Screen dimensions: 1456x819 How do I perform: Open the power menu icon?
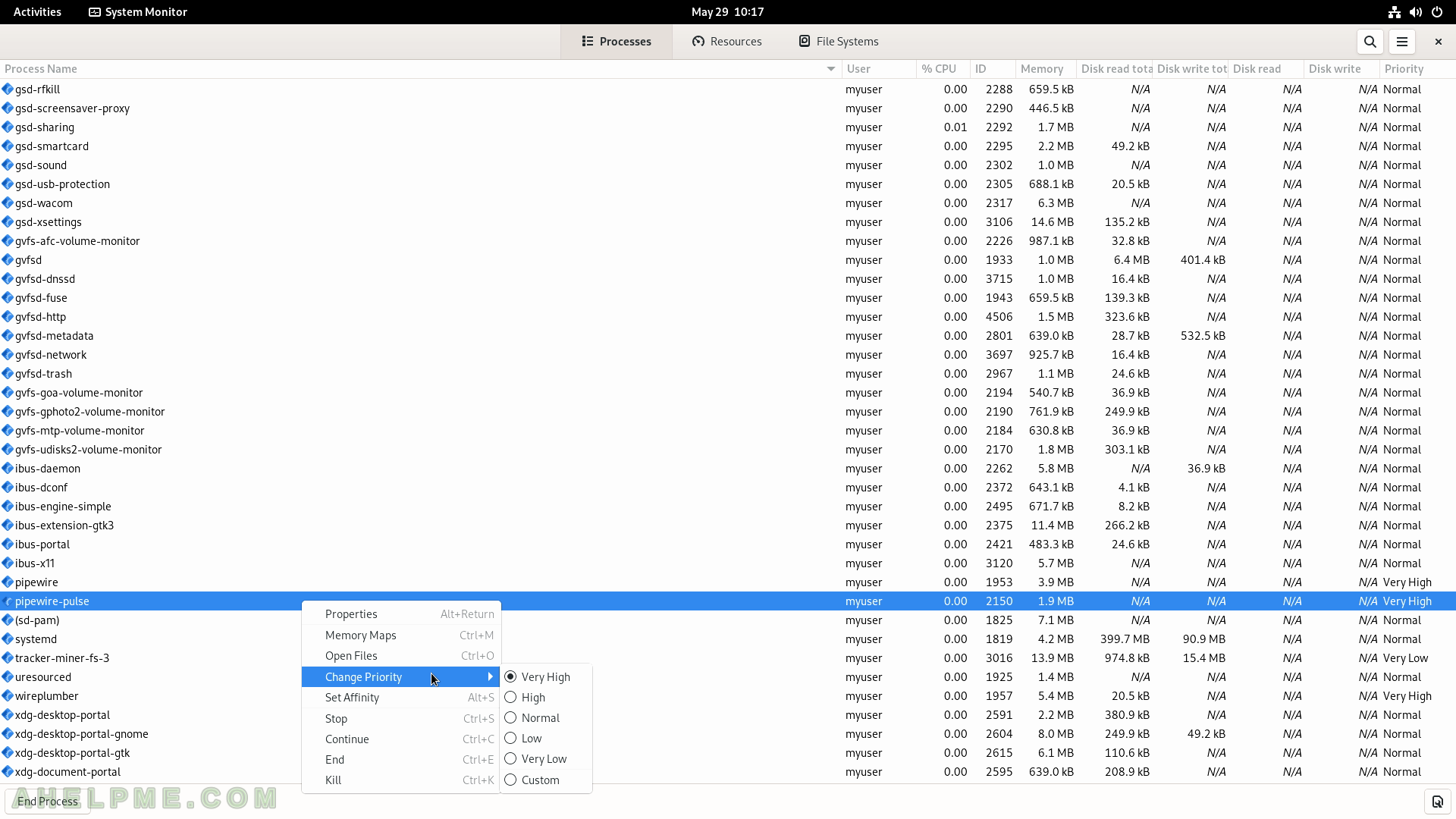[x=1437, y=12]
